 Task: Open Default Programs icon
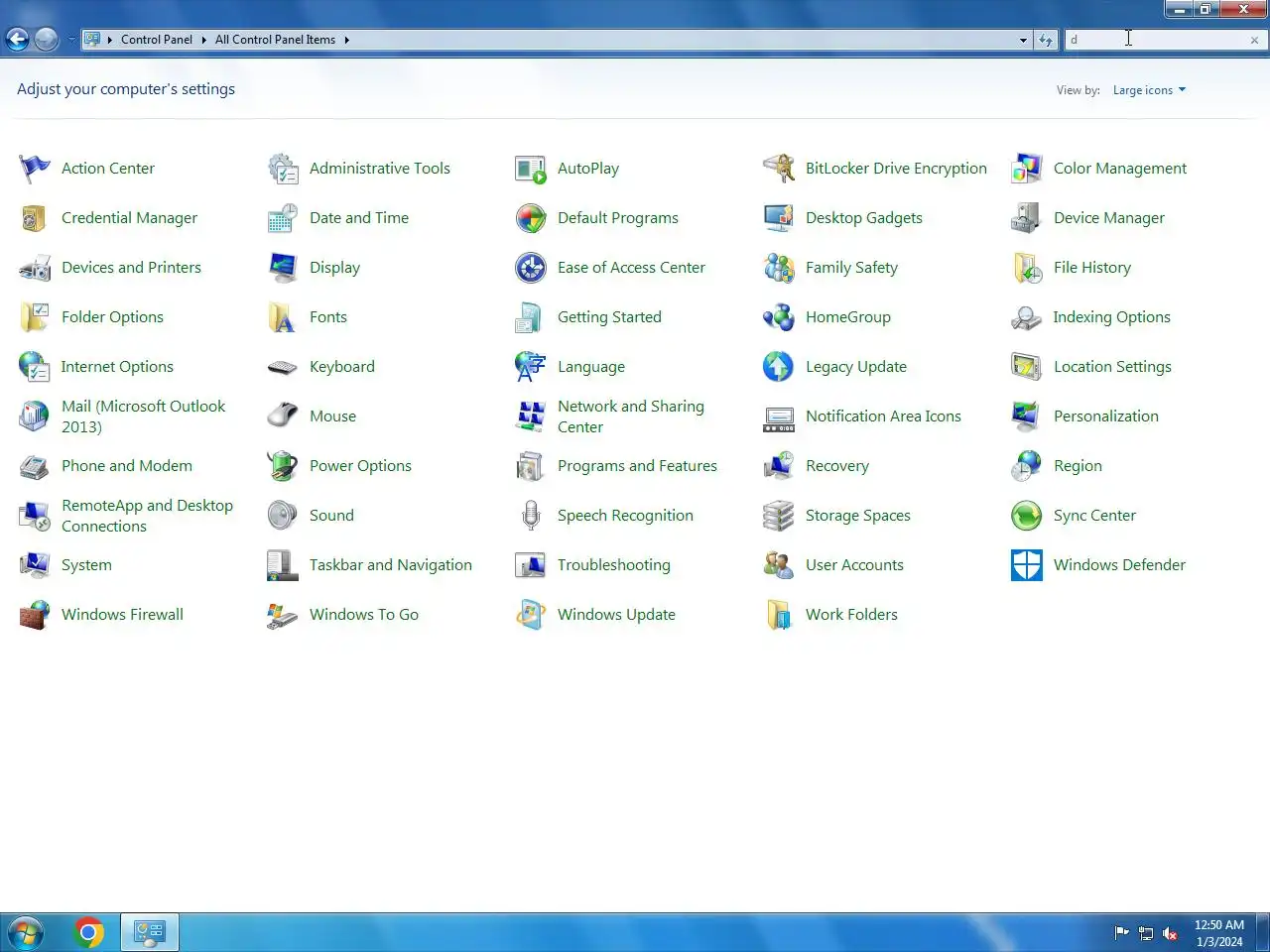coord(531,218)
